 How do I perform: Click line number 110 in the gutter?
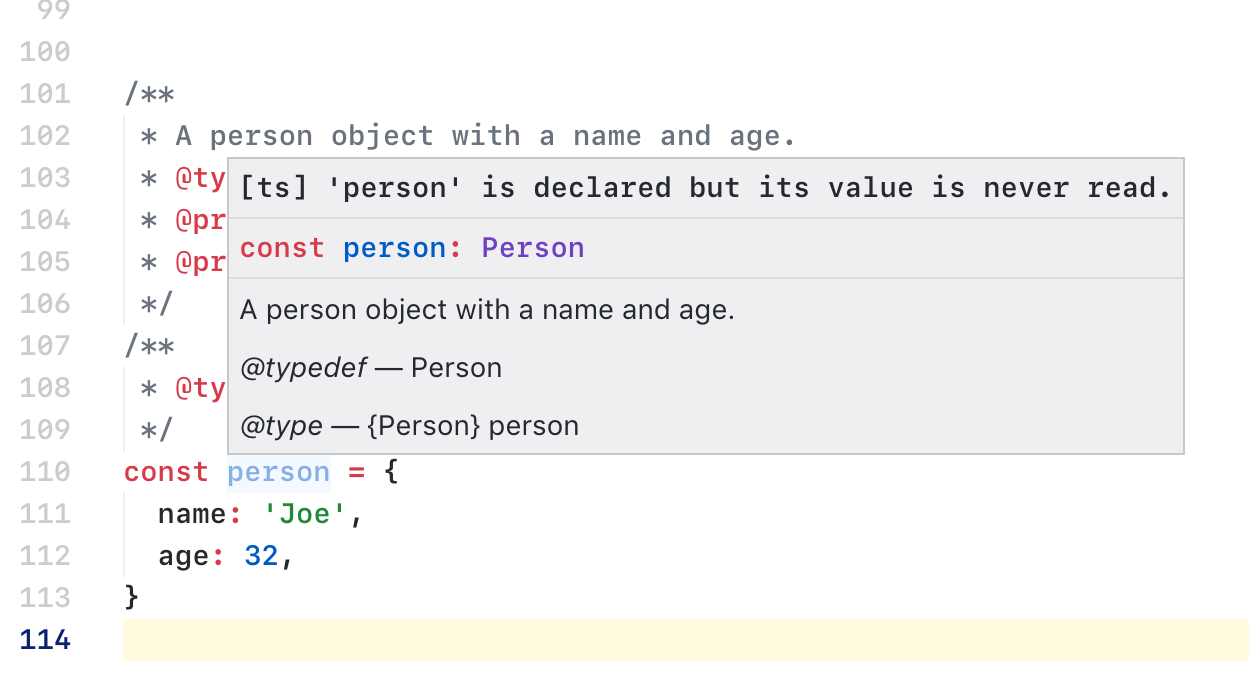45,471
